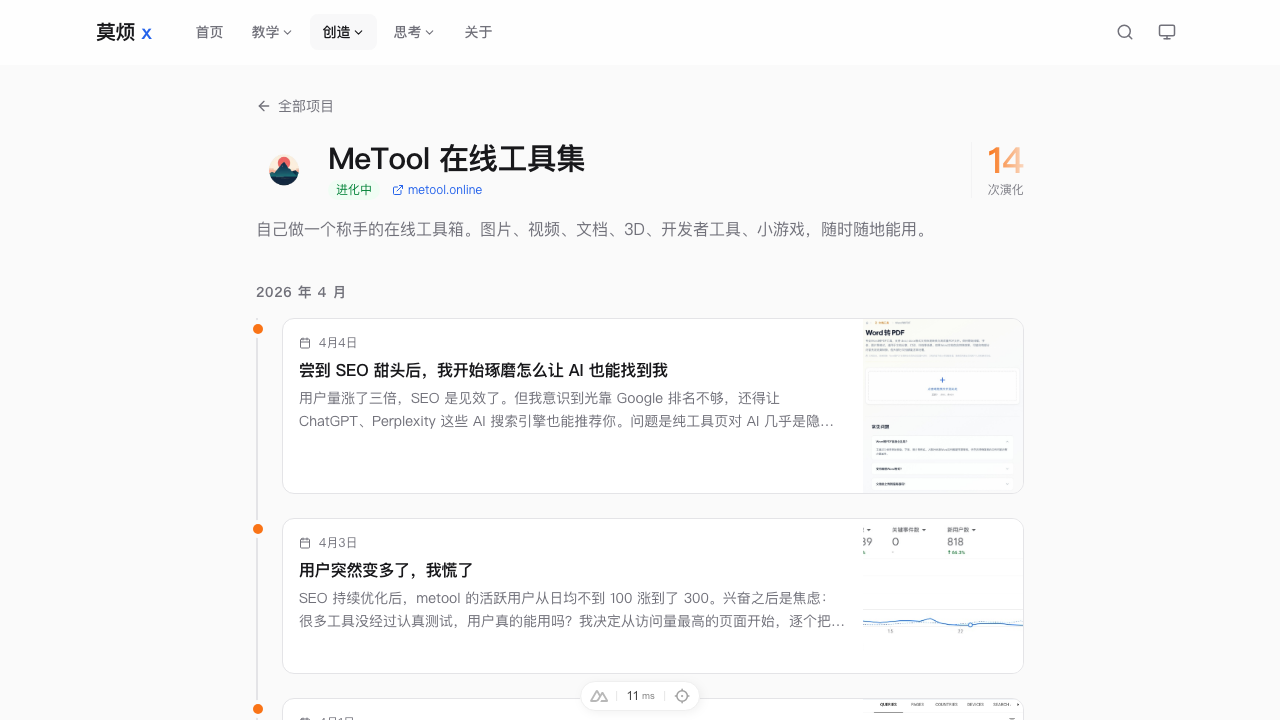Open the metool.online link
This screenshot has width=1280, height=720.
point(444,190)
